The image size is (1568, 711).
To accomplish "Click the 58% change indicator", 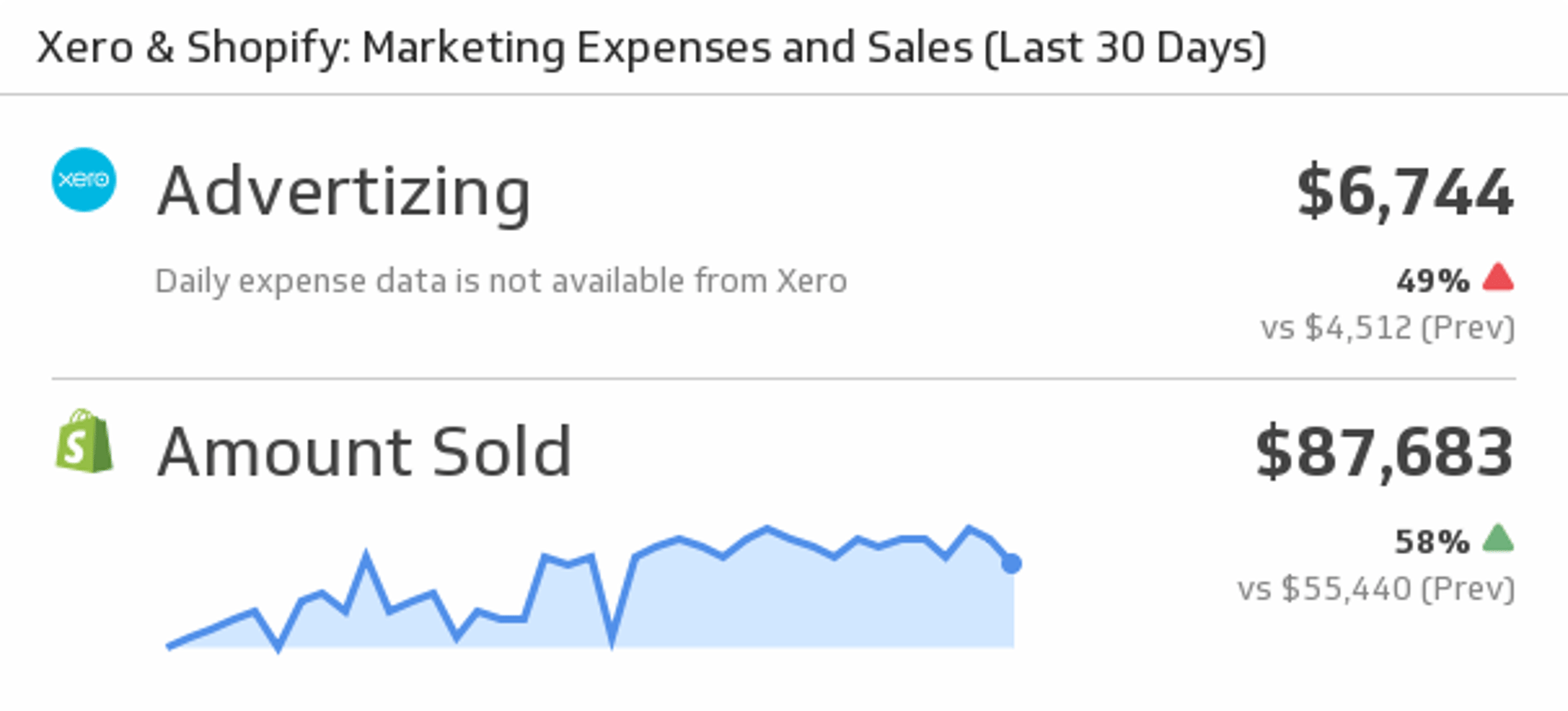I will coord(1432,542).
